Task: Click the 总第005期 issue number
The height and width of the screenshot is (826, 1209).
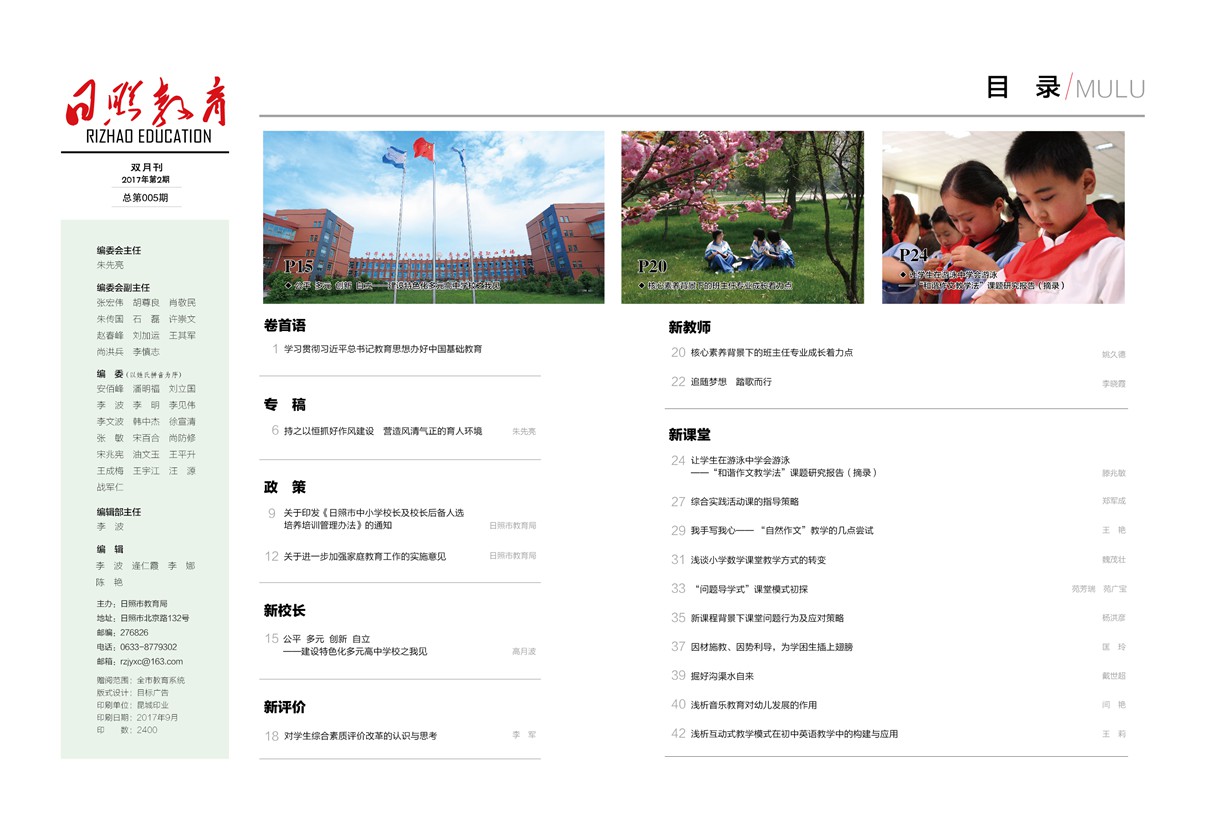Action: point(146,197)
